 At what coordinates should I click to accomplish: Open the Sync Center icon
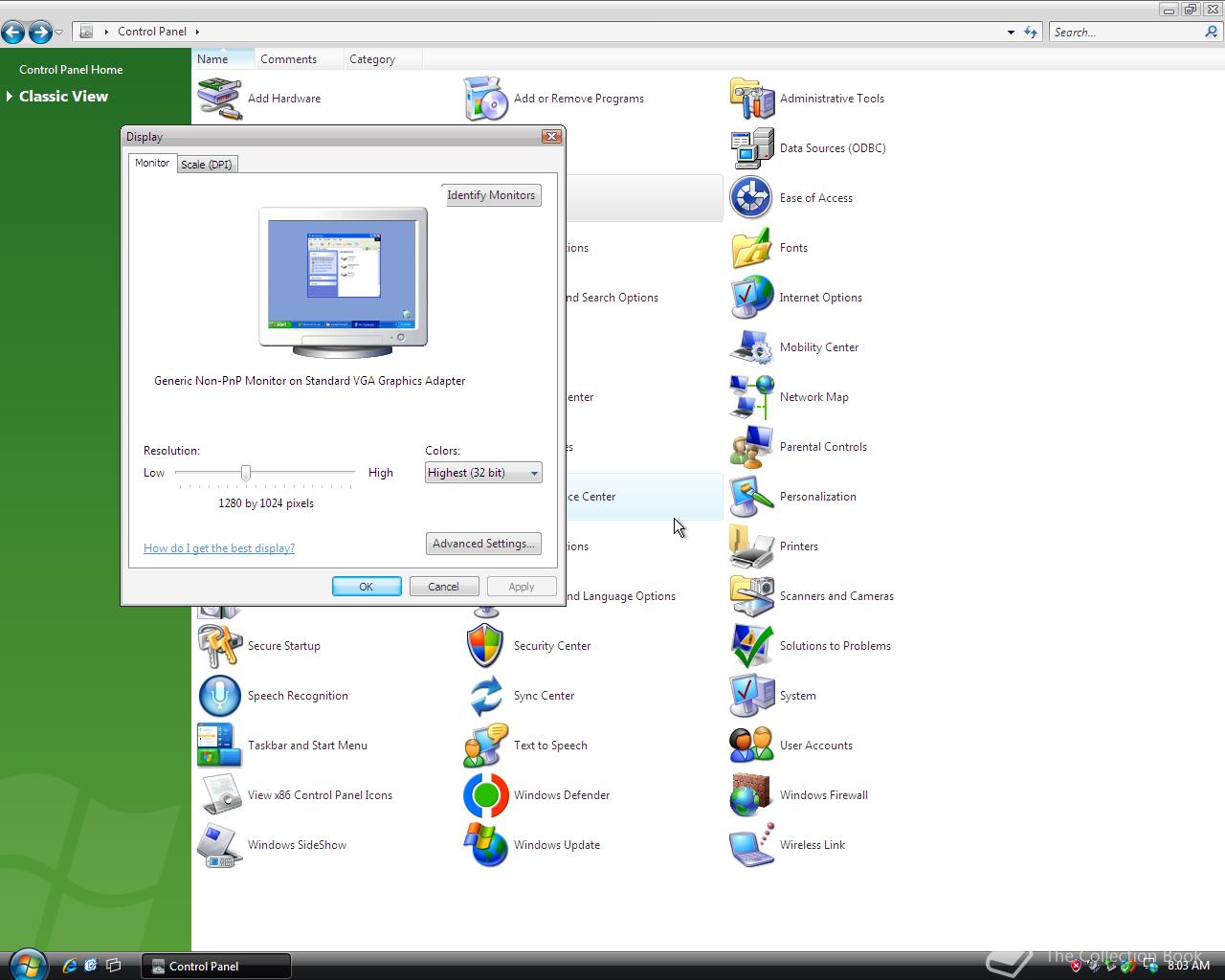(x=485, y=696)
